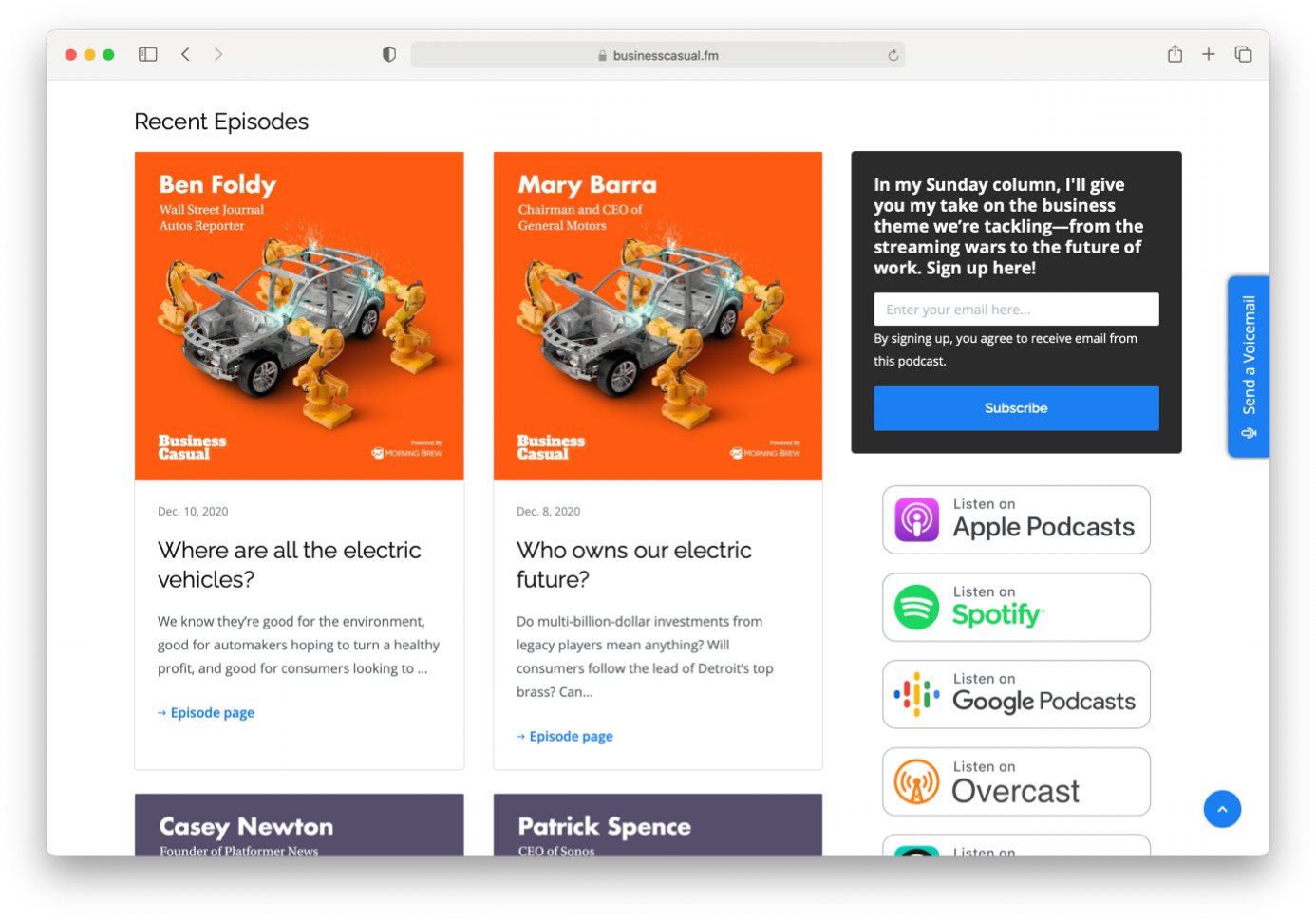Viewport: 1316px width, 920px height.
Task: Add a new tab with plus icon
Action: pyautogui.click(x=1209, y=54)
